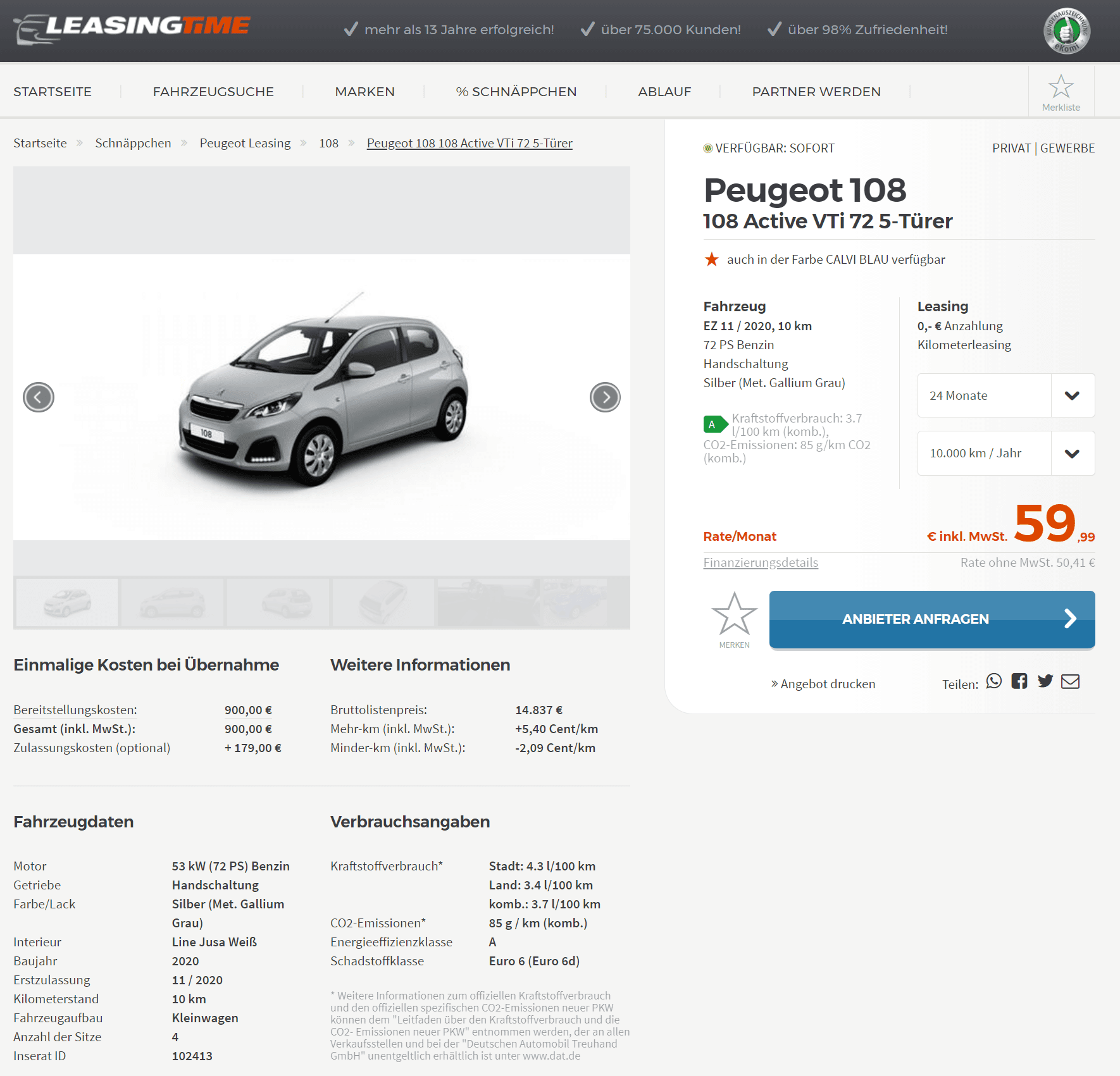Viewport: 1120px width, 1076px height.
Task: Click the 108 breadcrumb
Action: pyautogui.click(x=328, y=143)
